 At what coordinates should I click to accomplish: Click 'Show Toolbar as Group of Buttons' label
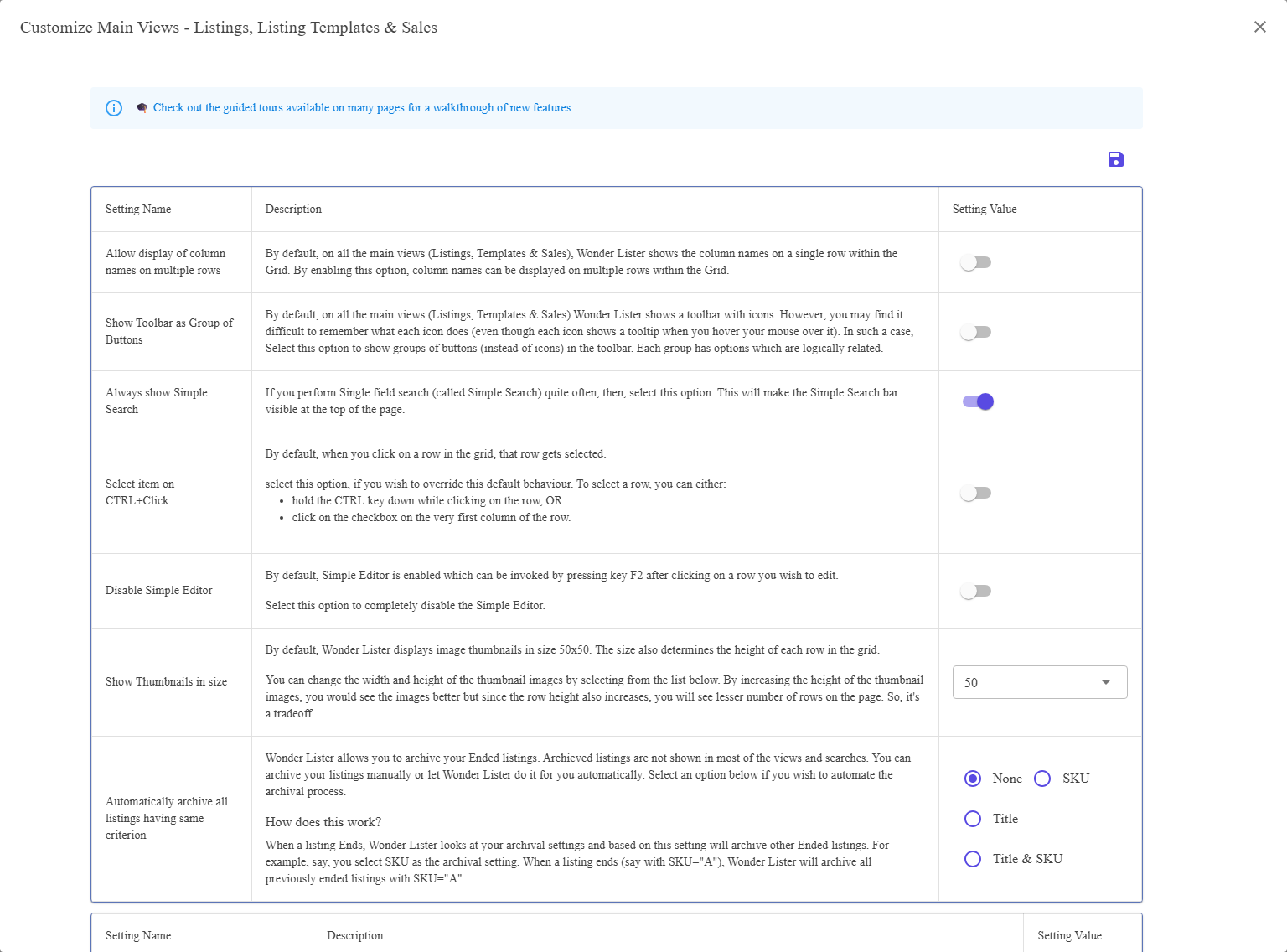tap(169, 332)
